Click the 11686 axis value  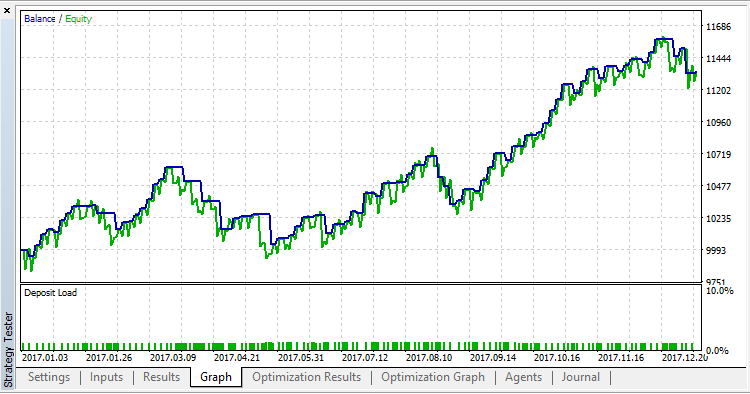(x=718, y=27)
